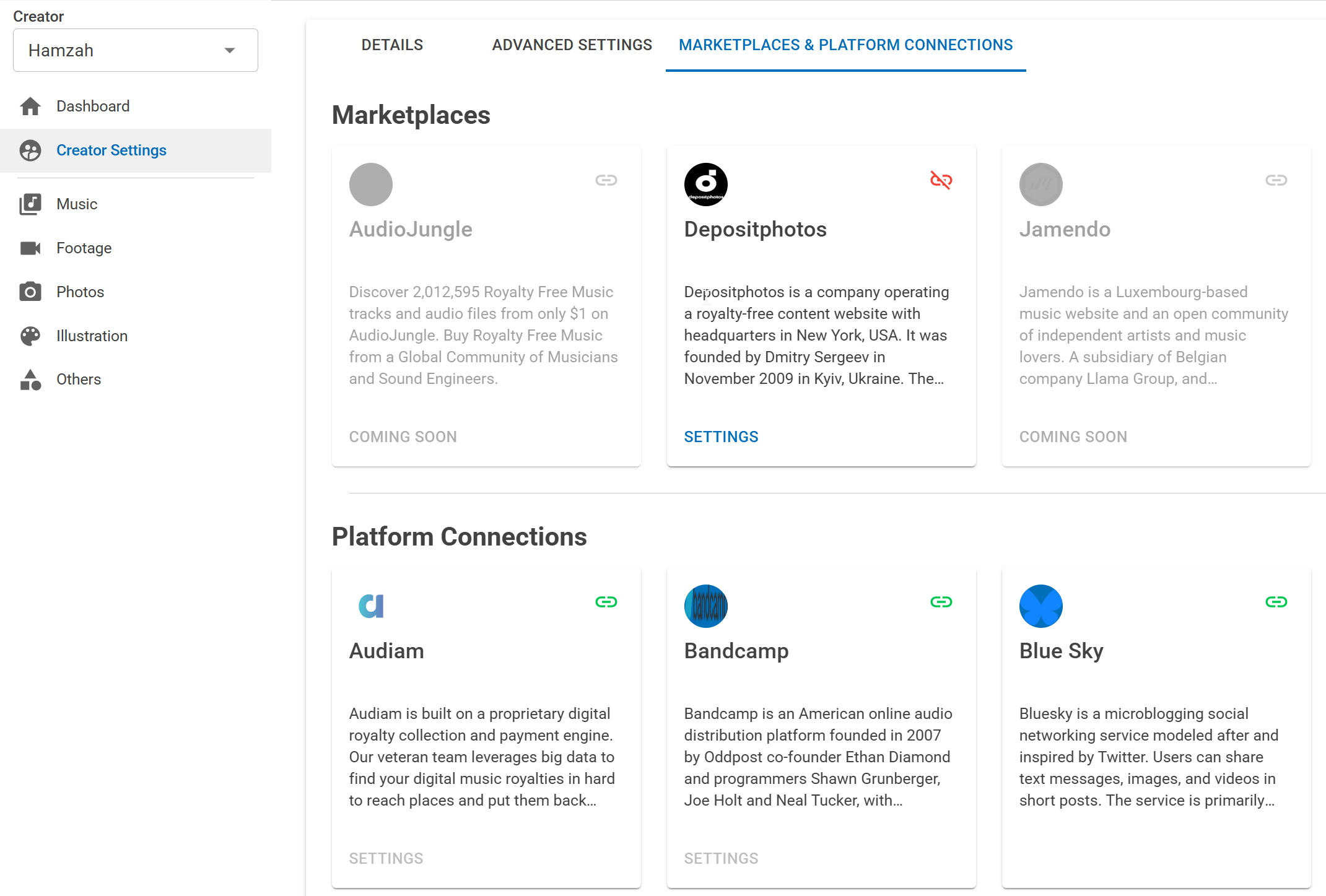Open the Dashboard via the home icon
The image size is (1326, 896).
30,106
